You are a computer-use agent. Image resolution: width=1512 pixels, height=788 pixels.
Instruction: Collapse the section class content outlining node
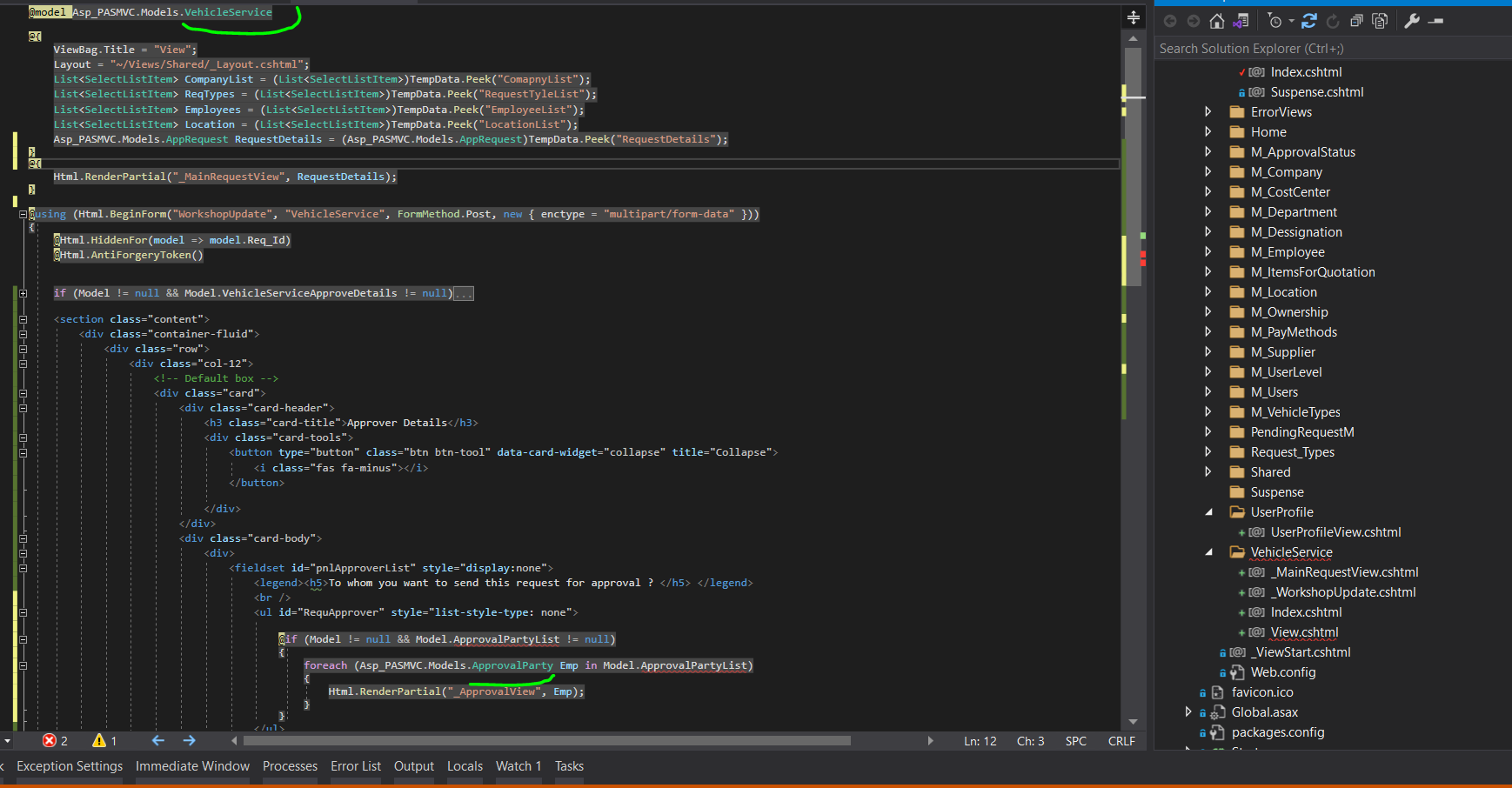[23, 319]
